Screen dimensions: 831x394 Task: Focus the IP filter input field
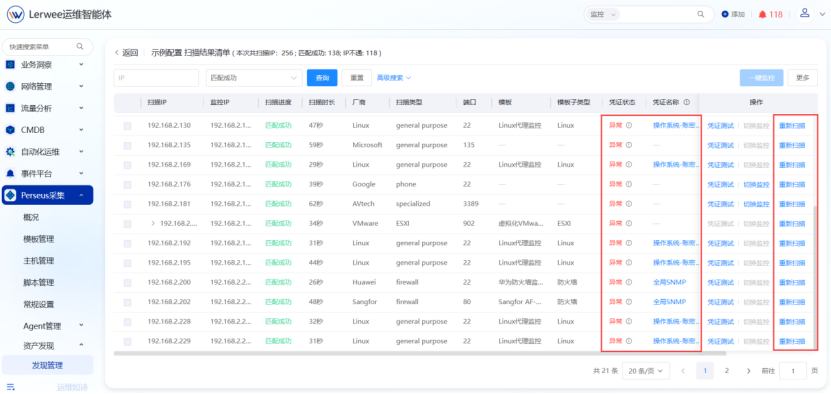pos(156,78)
